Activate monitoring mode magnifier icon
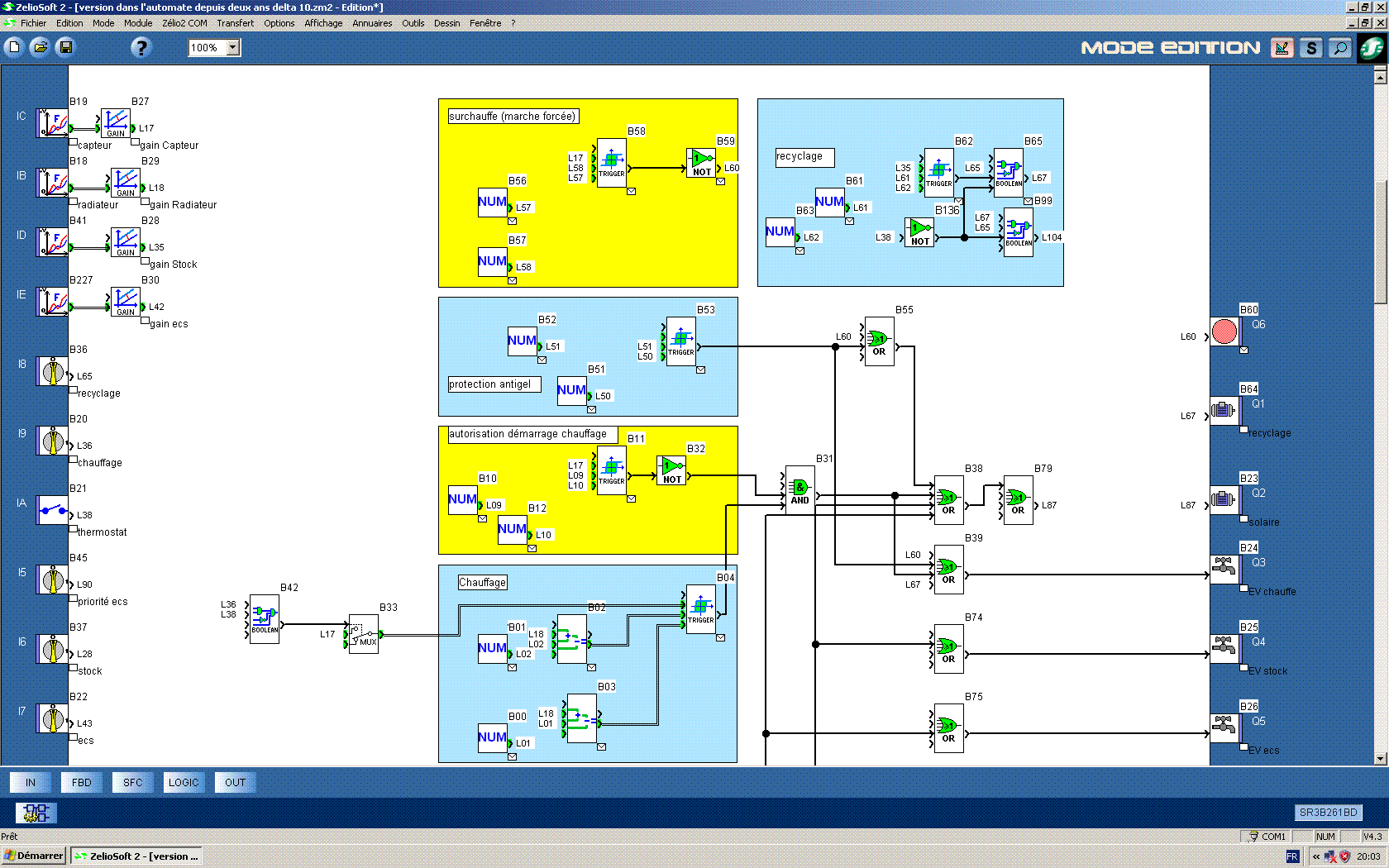 (1339, 48)
